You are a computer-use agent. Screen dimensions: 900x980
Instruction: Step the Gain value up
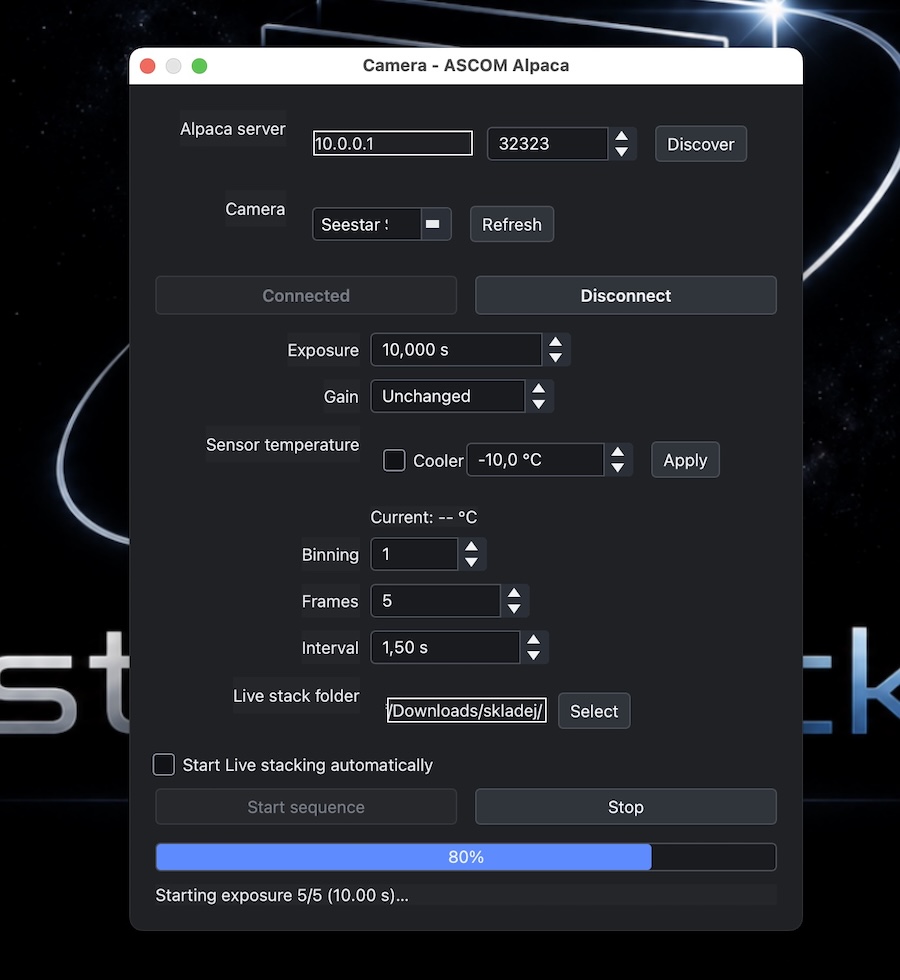pyautogui.click(x=538, y=389)
